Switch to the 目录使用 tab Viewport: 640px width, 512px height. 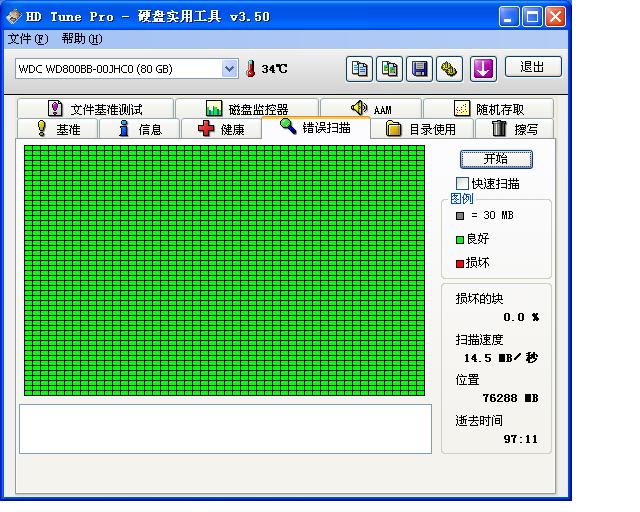pos(422,129)
